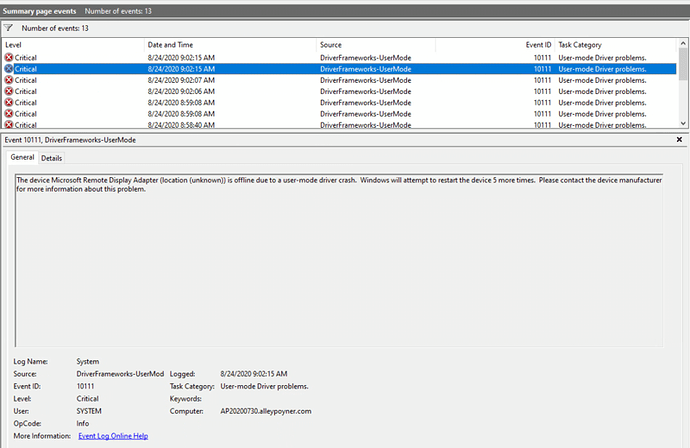Click the critical icon on the 9:02:06 AM row

pos(9,91)
